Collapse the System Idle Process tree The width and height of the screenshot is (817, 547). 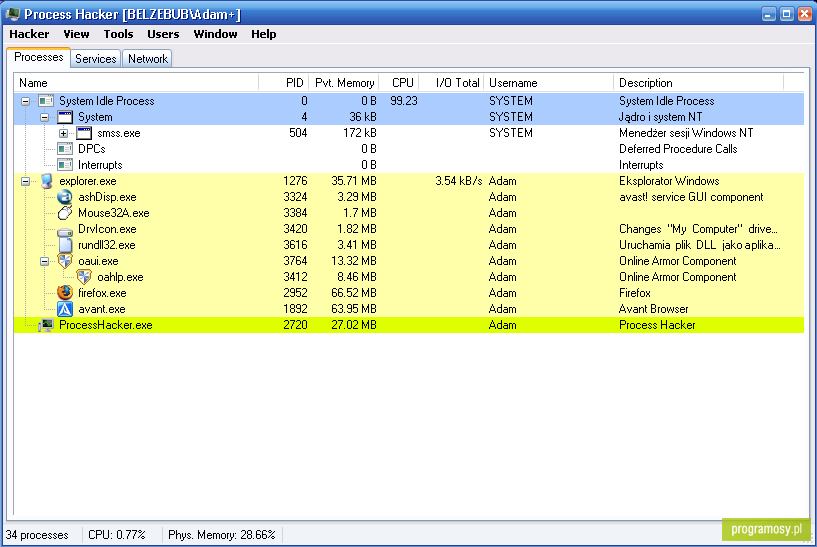point(26,101)
